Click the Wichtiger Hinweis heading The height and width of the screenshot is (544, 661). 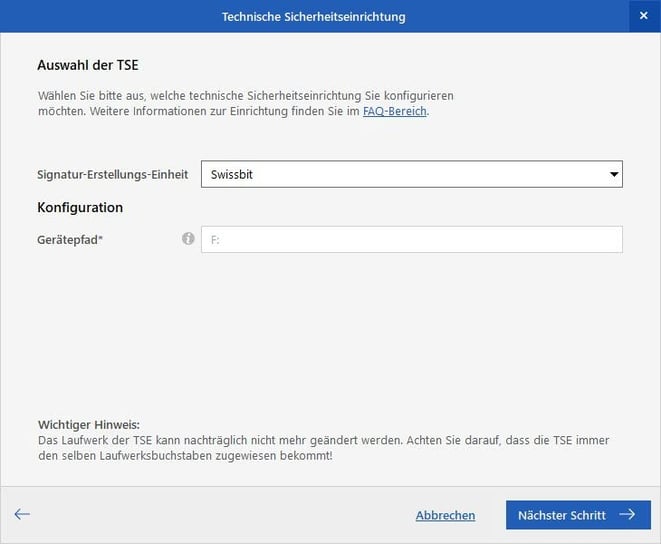[x=88, y=424]
